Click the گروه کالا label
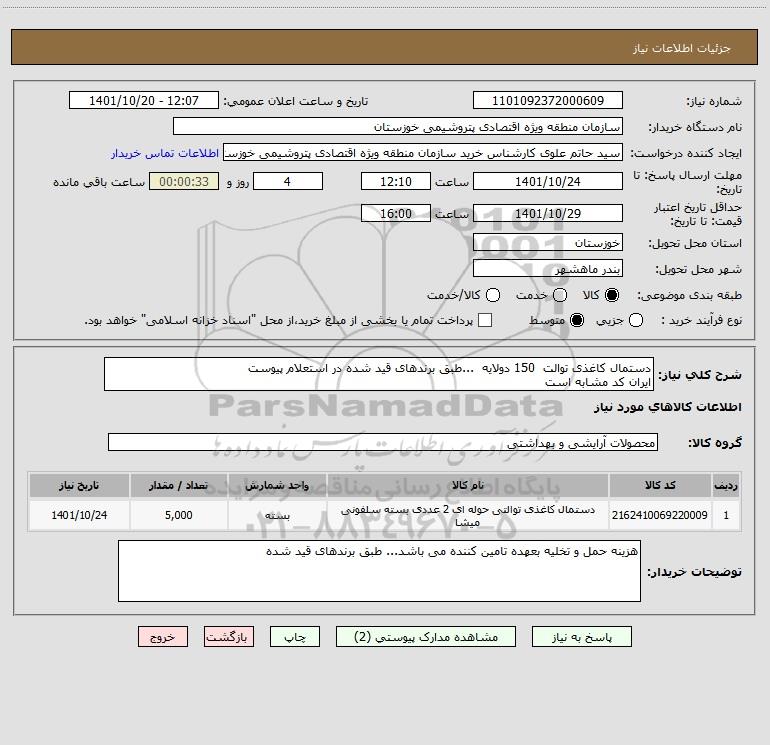This screenshot has width=770, height=745. [x=715, y=442]
